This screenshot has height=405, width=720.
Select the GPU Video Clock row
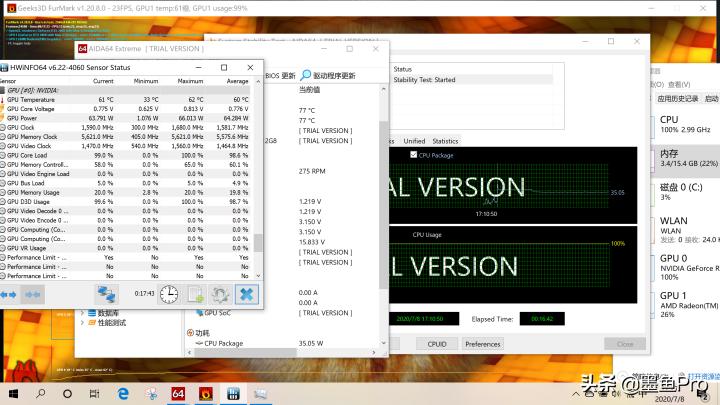(x=125, y=146)
